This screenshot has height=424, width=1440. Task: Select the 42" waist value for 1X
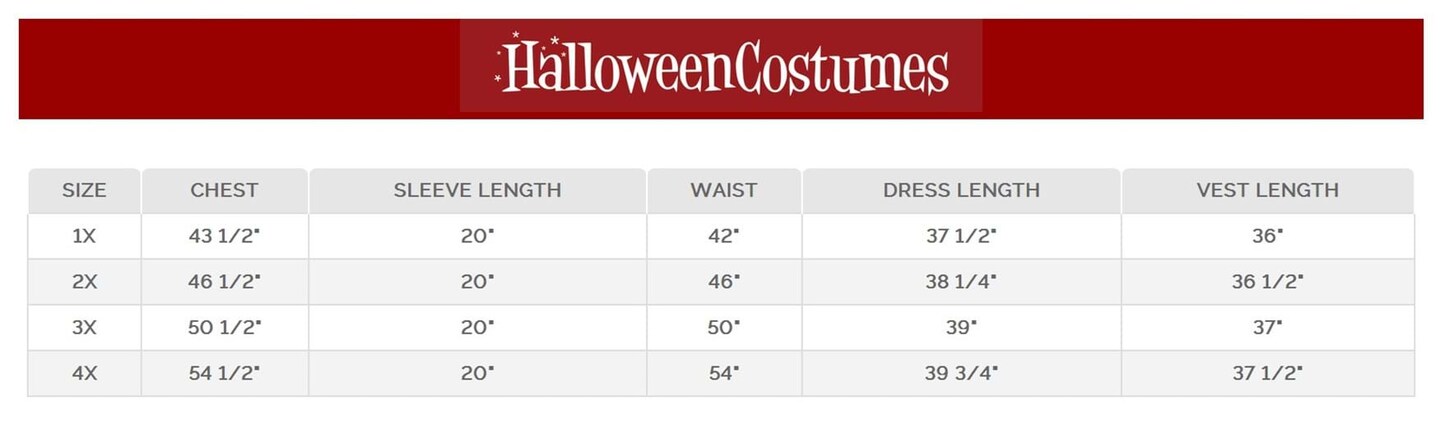pos(723,236)
